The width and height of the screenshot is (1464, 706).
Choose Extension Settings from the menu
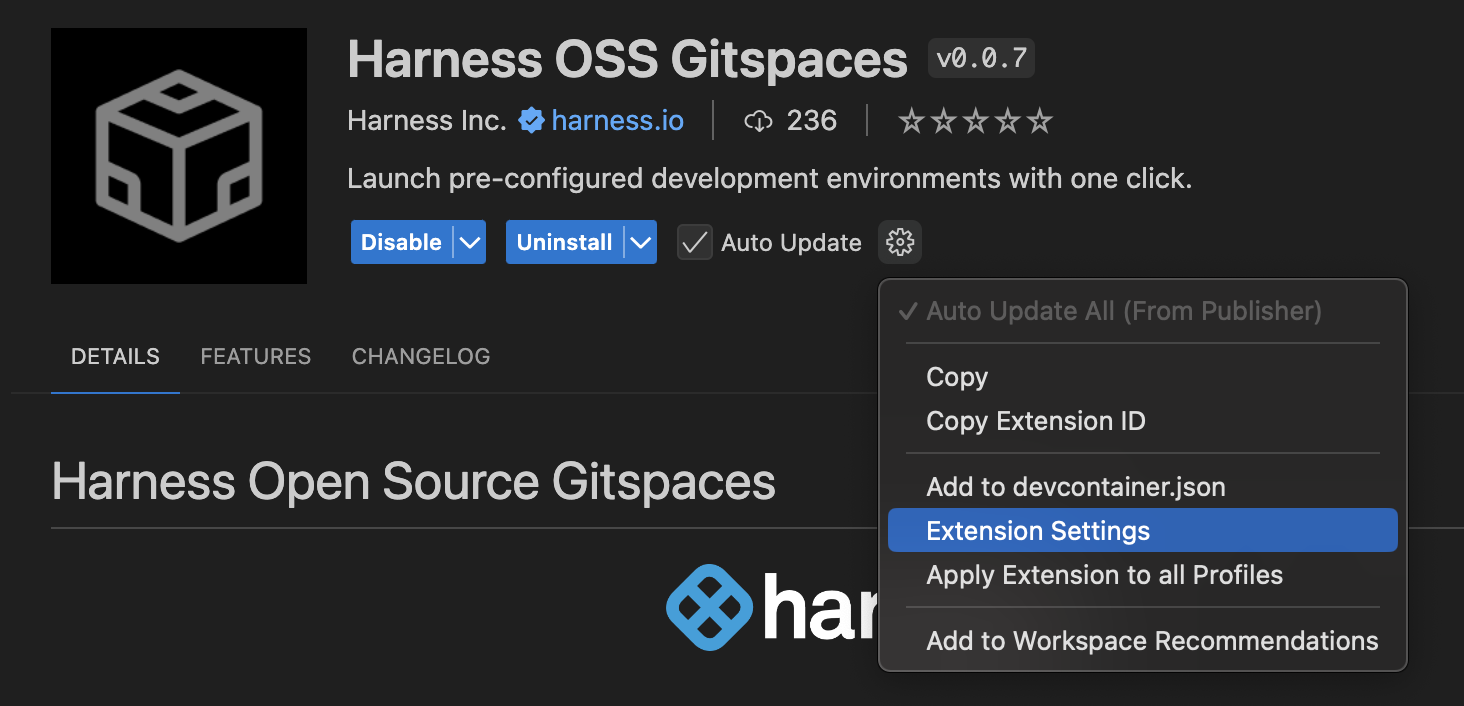1038,531
